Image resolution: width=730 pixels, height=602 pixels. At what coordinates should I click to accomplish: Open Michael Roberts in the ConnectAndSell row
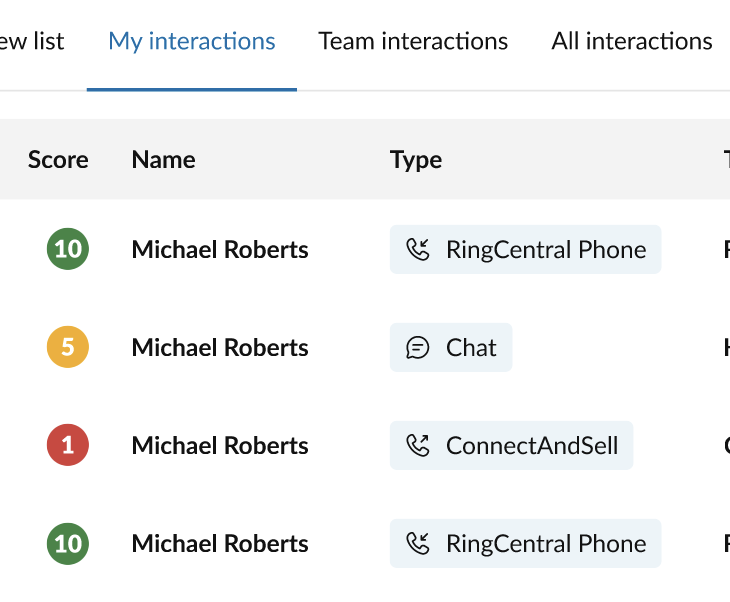pos(220,446)
